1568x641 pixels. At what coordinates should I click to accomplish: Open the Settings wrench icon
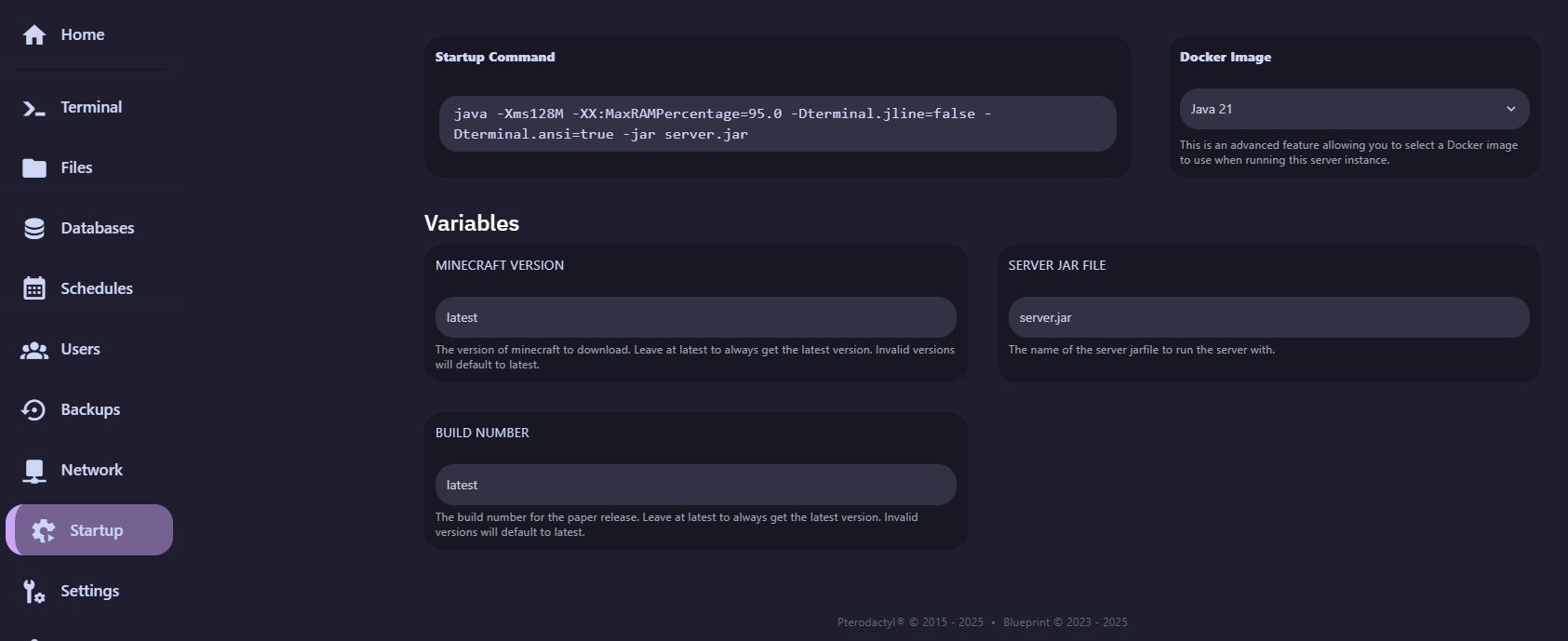[34, 592]
